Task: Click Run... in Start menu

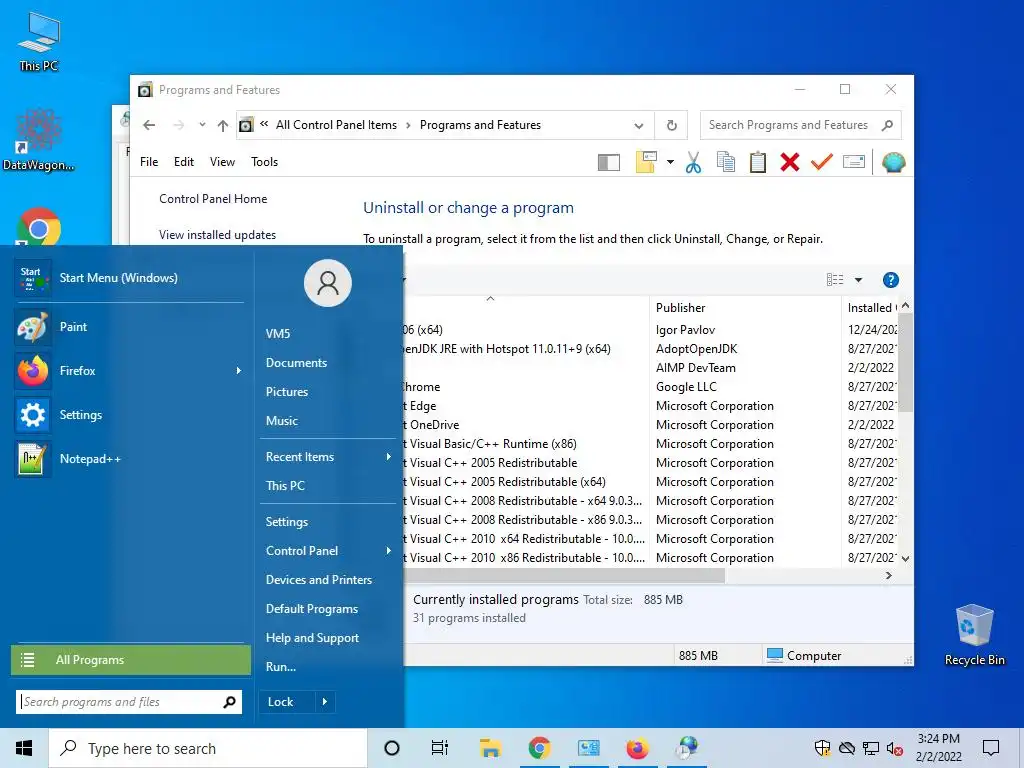Action: pos(281,667)
